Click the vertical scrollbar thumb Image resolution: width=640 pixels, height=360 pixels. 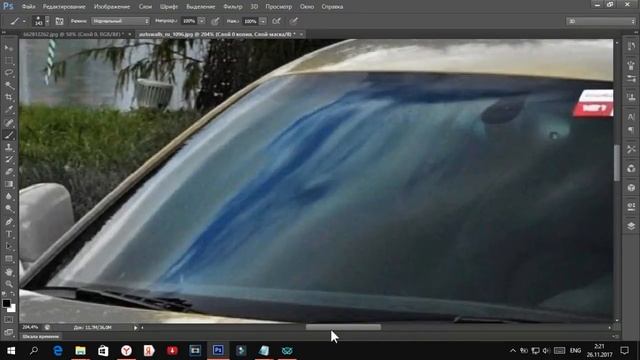616,163
